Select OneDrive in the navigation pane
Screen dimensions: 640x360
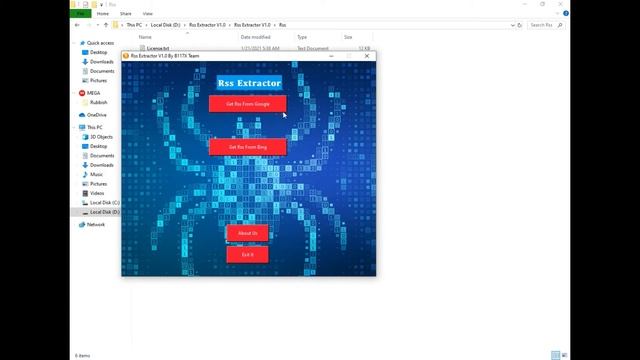tap(96, 115)
